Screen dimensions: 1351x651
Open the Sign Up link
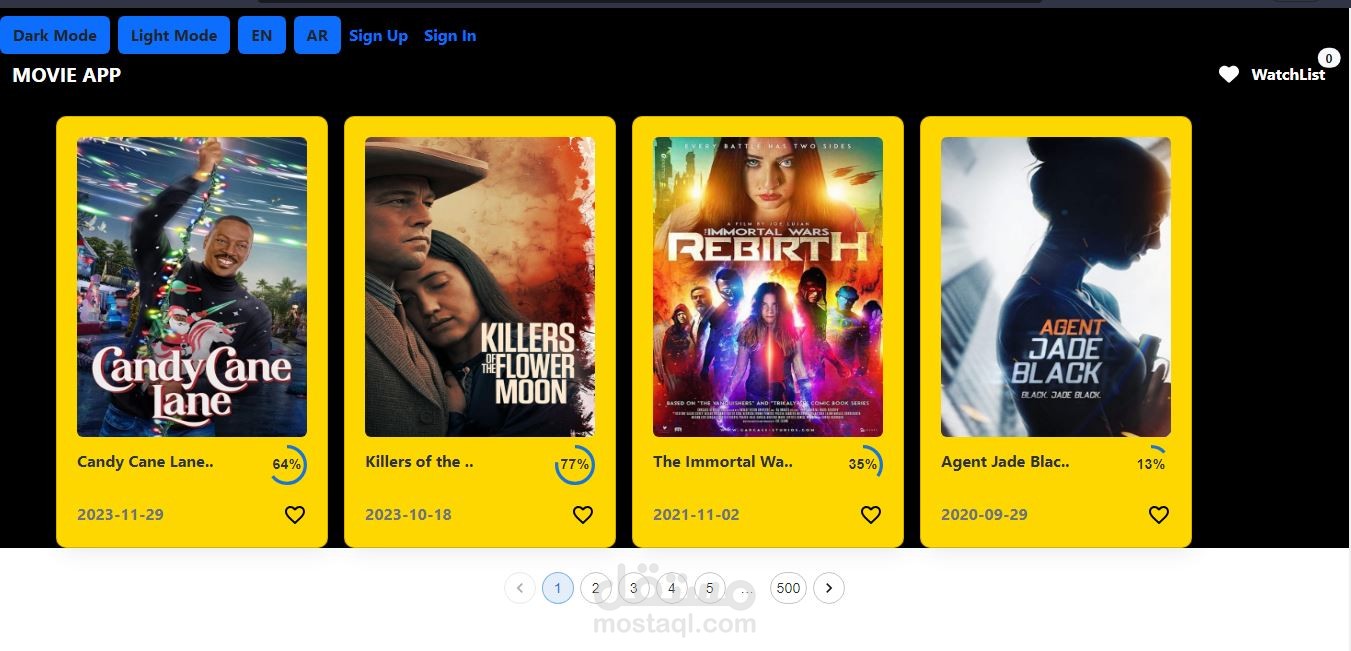[378, 35]
